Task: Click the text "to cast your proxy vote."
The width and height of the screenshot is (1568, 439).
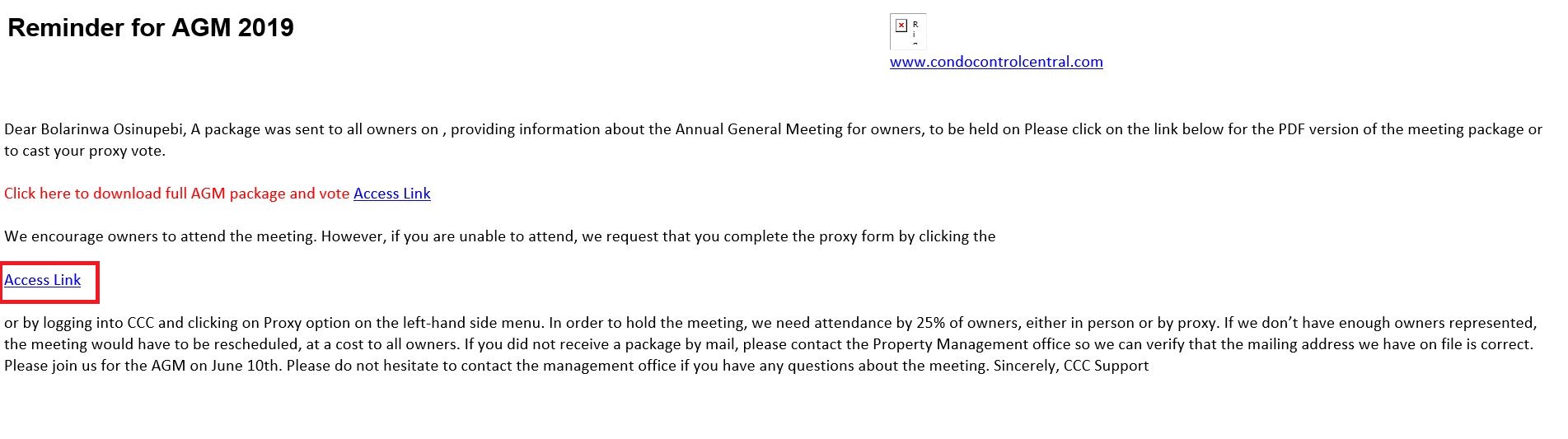Action: click(85, 151)
